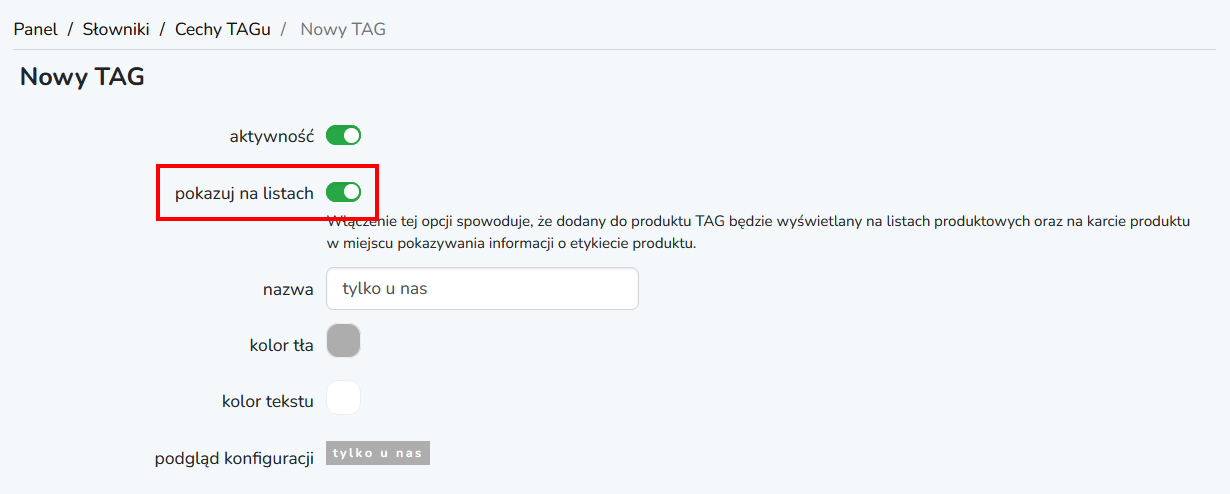Click the kolor tekstu label
Screen dimensions: 1230x494
tap(267, 402)
